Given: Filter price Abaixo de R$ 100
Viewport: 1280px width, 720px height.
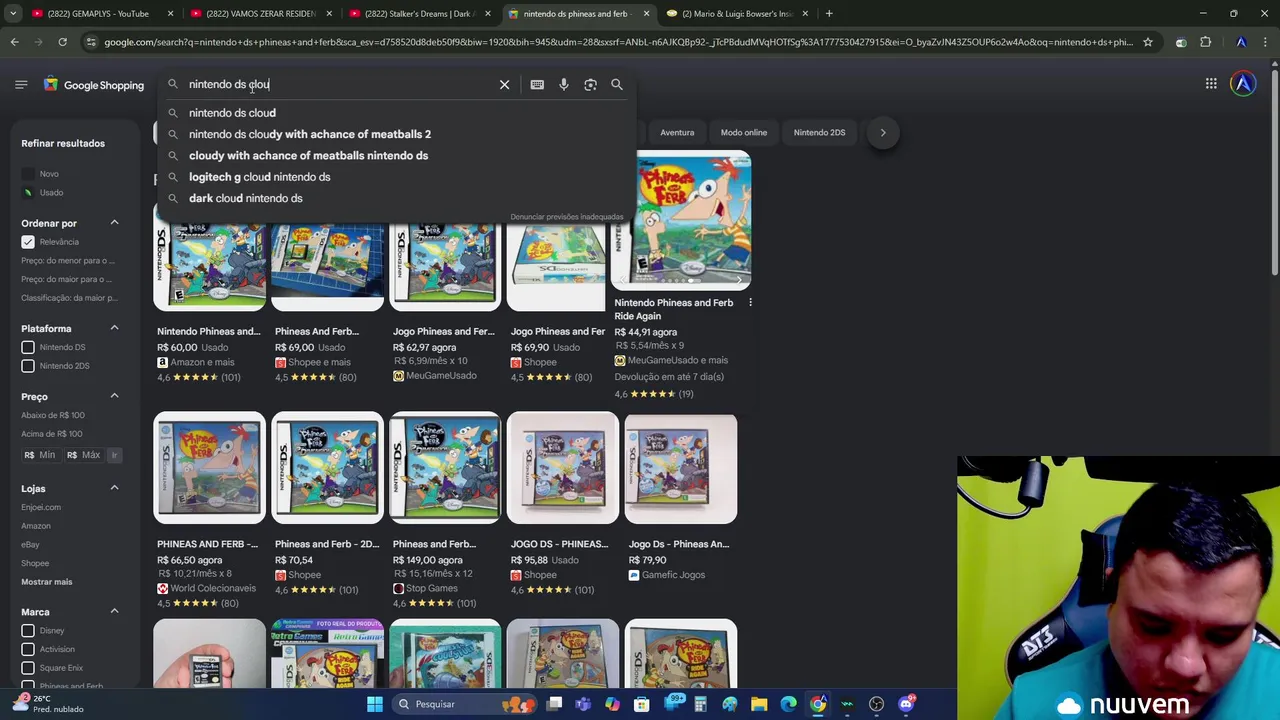Looking at the screenshot, I should (x=53, y=415).
